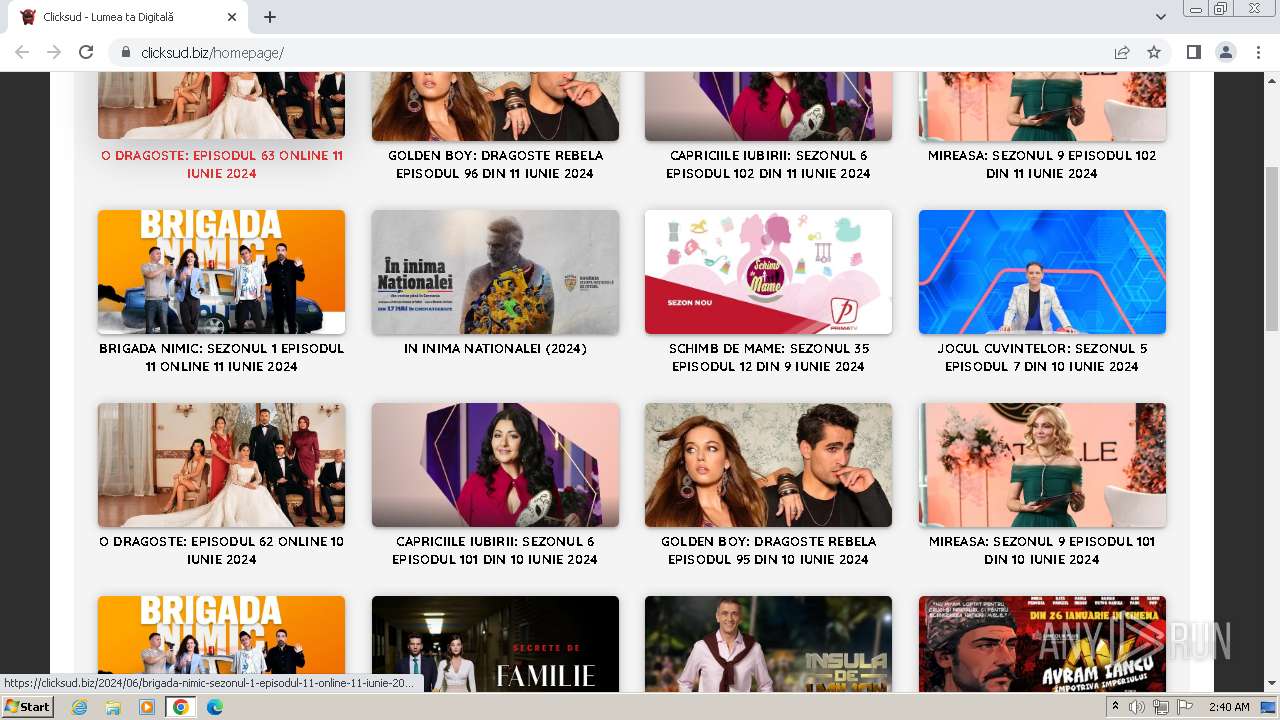Open O Dragoste Episodul 62 title link
The image size is (1280, 720).
(221, 551)
